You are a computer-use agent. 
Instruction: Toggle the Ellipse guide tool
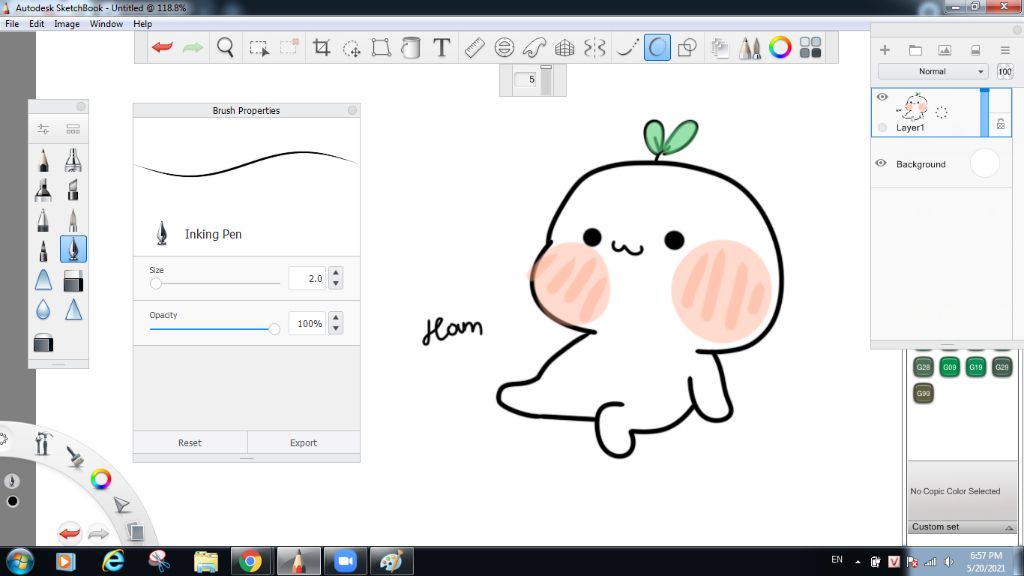(x=504, y=48)
